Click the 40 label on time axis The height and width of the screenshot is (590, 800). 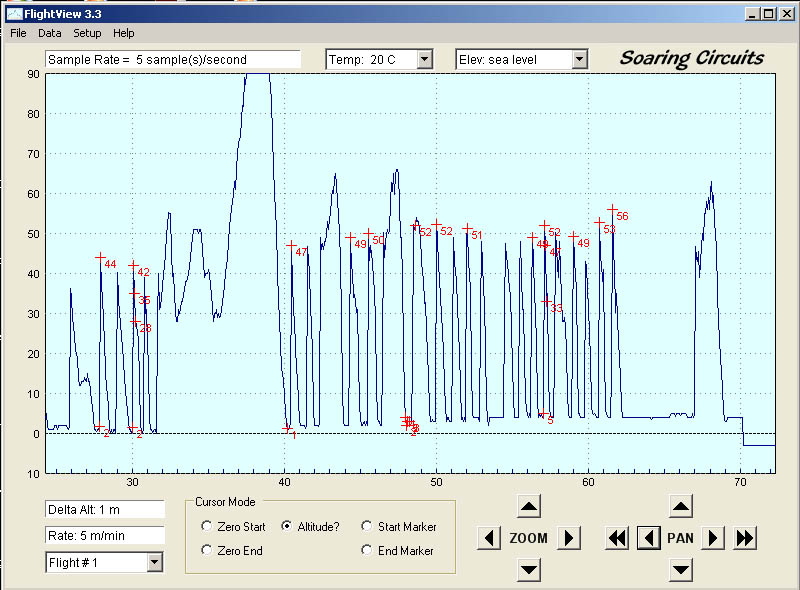click(x=284, y=482)
